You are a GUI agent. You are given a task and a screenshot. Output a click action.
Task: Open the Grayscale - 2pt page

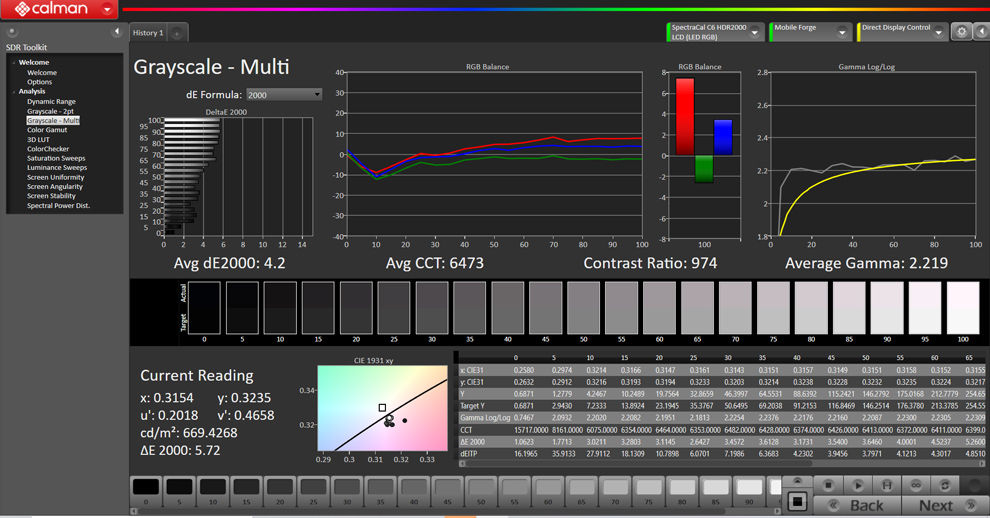point(50,111)
